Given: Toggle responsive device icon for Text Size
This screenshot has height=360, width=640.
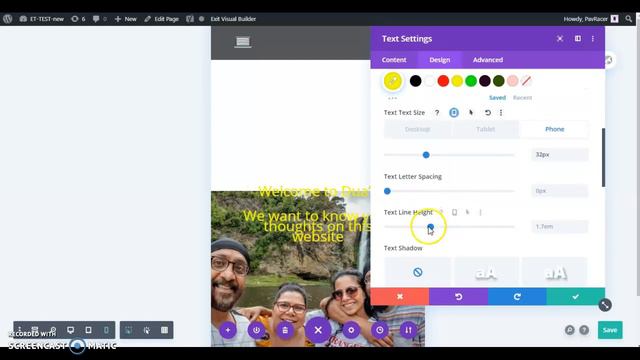Looking at the screenshot, I should pos(454,113).
